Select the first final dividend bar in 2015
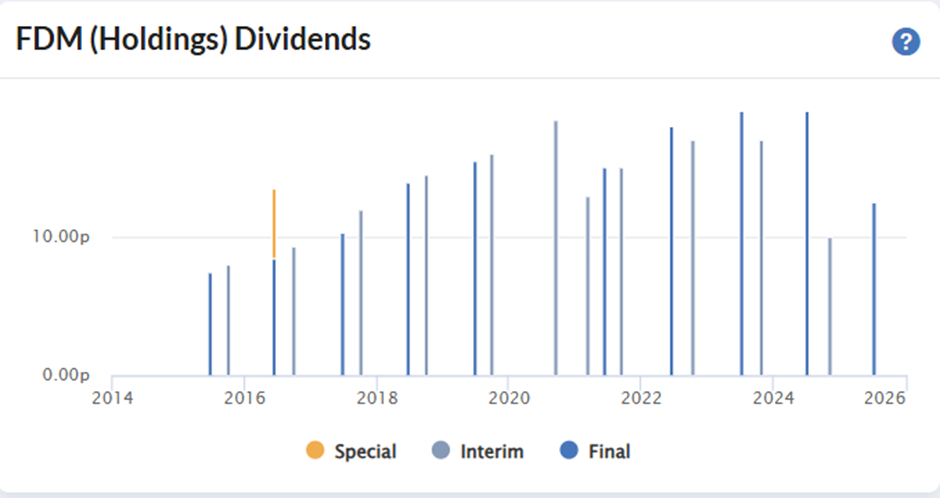Image resolution: width=940 pixels, height=498 pixels. [x=210, y=324]
